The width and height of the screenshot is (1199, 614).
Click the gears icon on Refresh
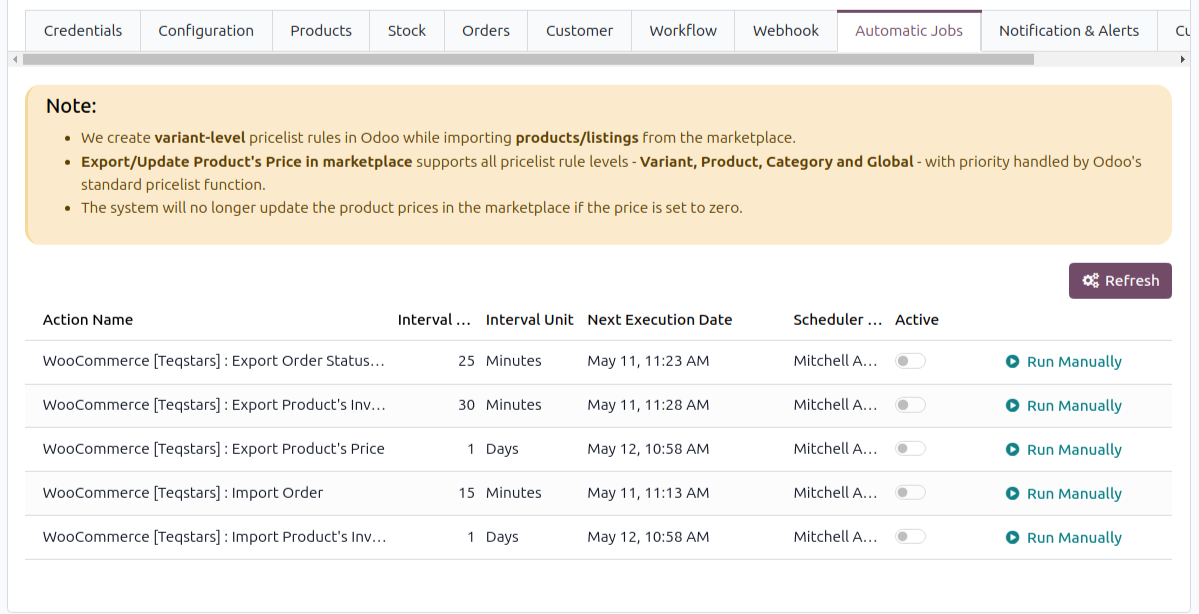coord(1090,281)
